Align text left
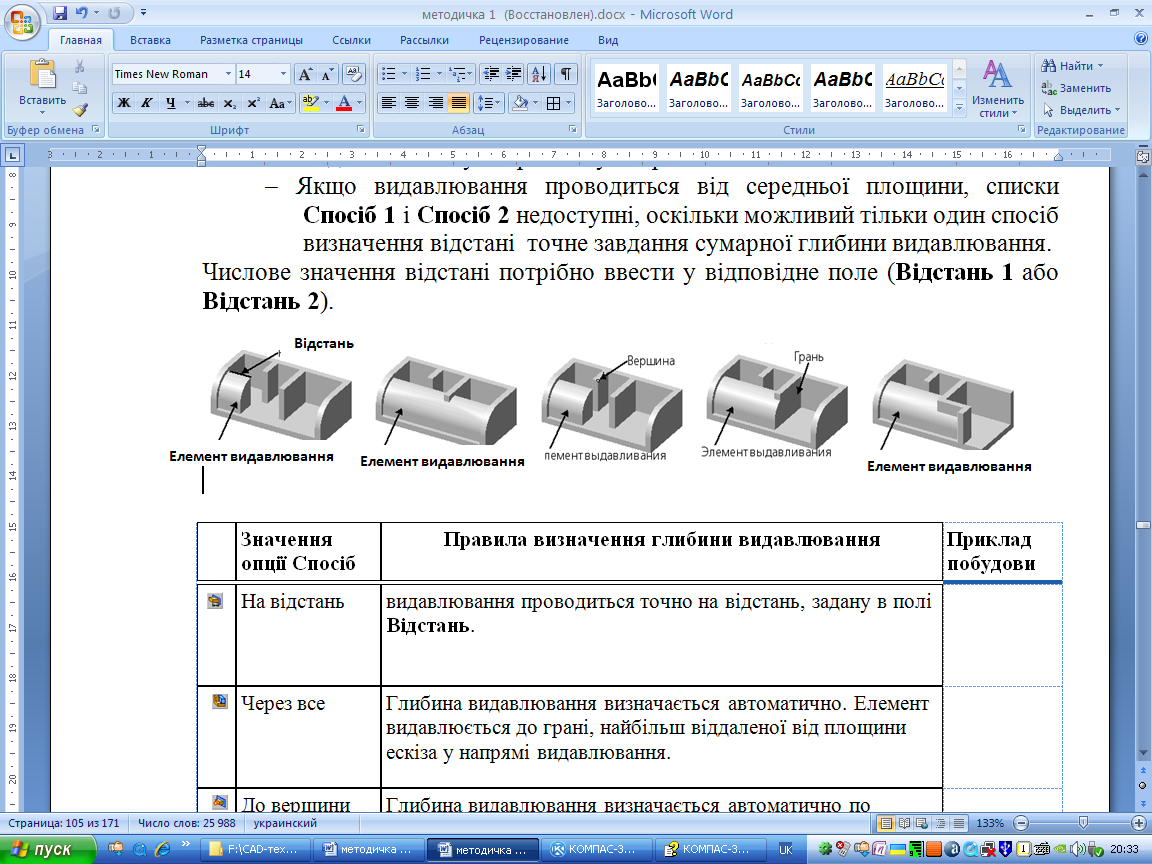The width and height of the screenshot is (1152, 864). (x=389, y=103)
